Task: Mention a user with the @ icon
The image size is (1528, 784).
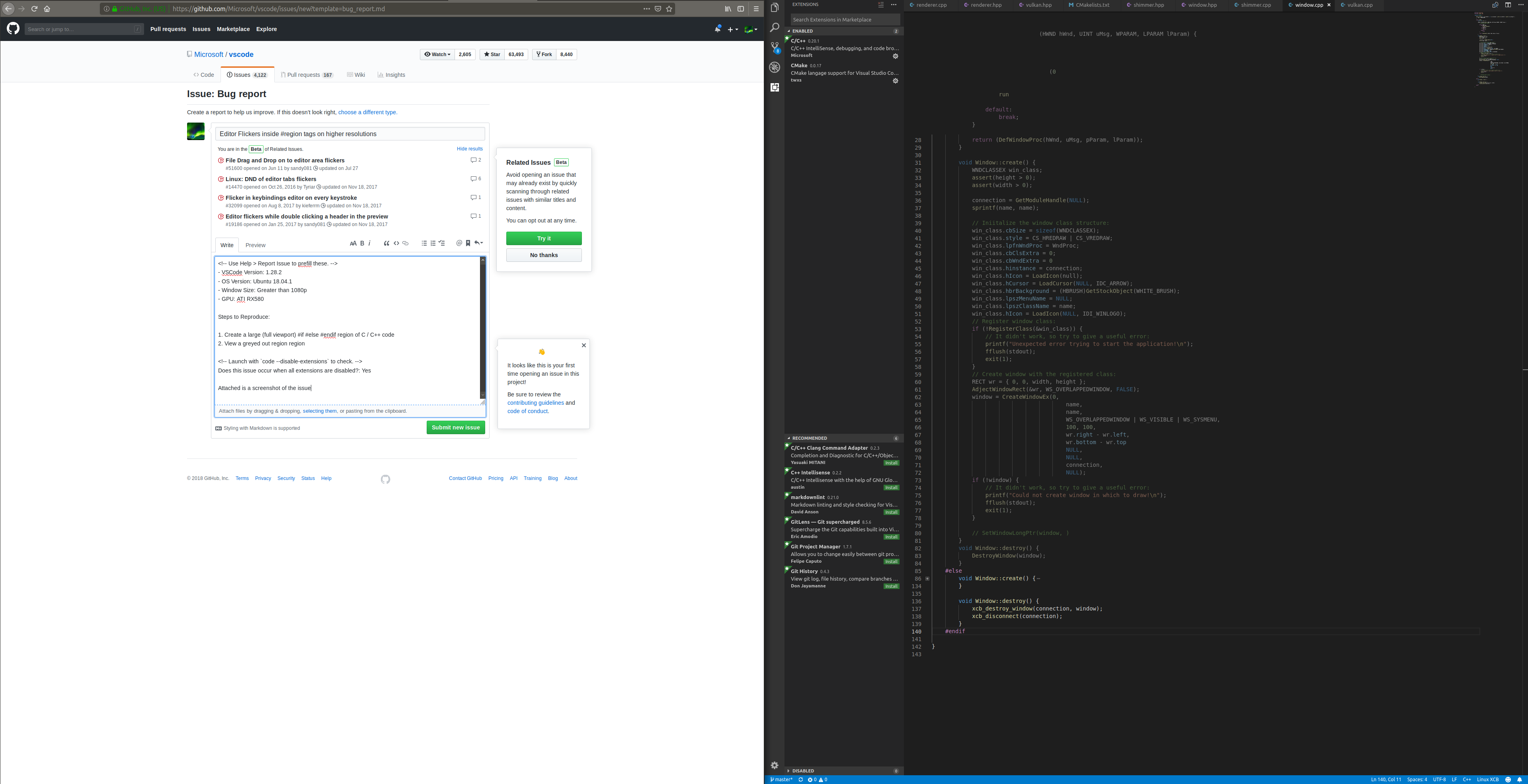Action: (459, 243)
